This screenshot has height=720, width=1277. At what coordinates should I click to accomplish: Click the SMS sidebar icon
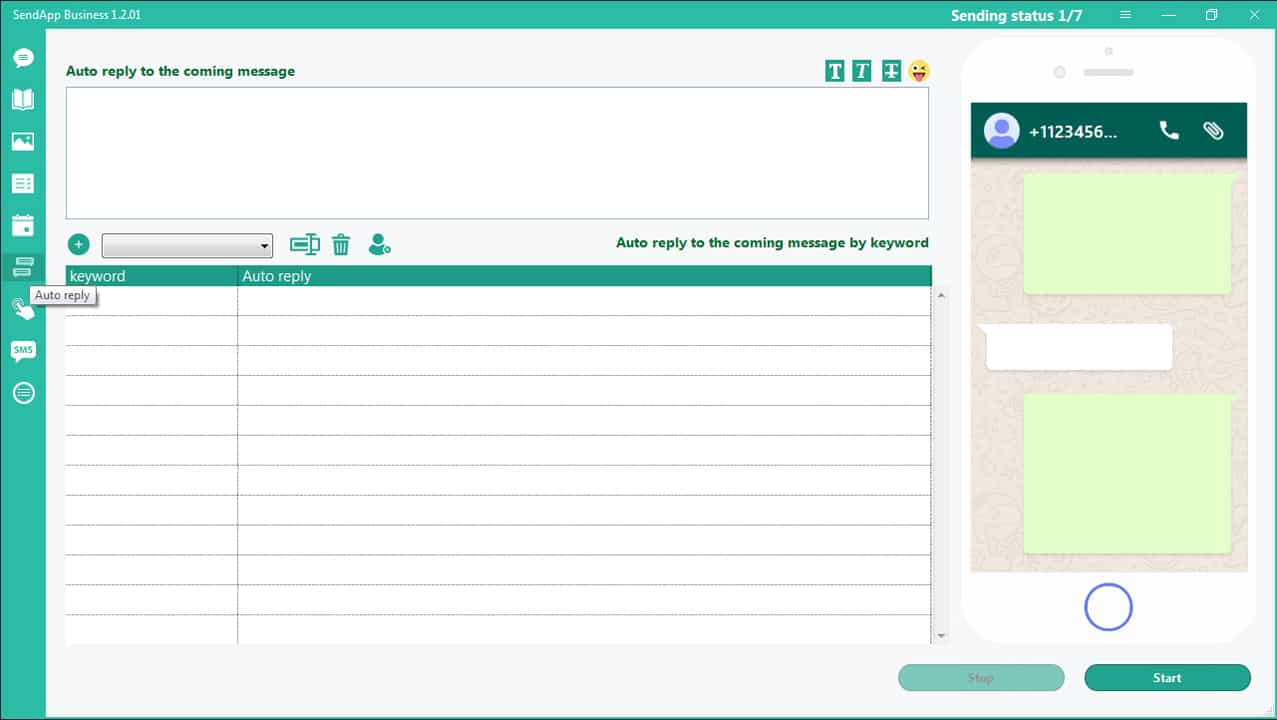coord(23,350)
